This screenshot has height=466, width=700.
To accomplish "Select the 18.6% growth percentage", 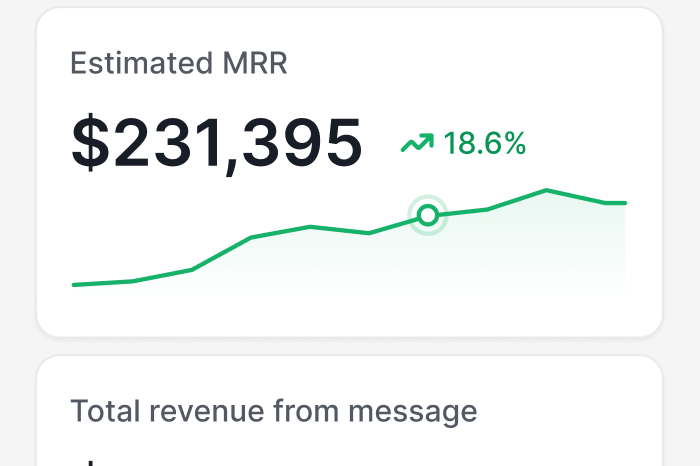I will (484, 143).
